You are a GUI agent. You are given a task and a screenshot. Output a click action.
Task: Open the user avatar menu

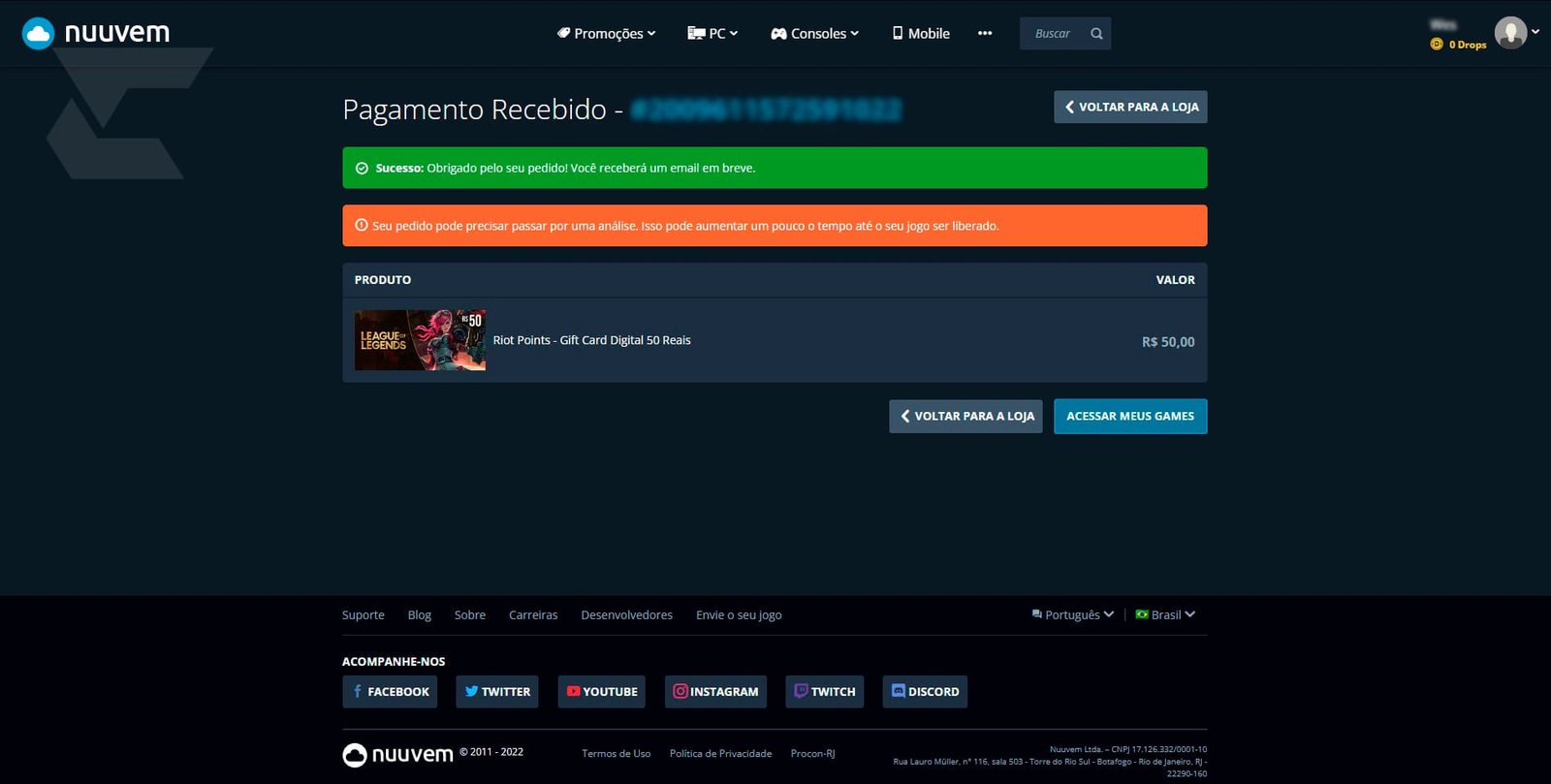pyautogui.click(x=1510, y=33)
